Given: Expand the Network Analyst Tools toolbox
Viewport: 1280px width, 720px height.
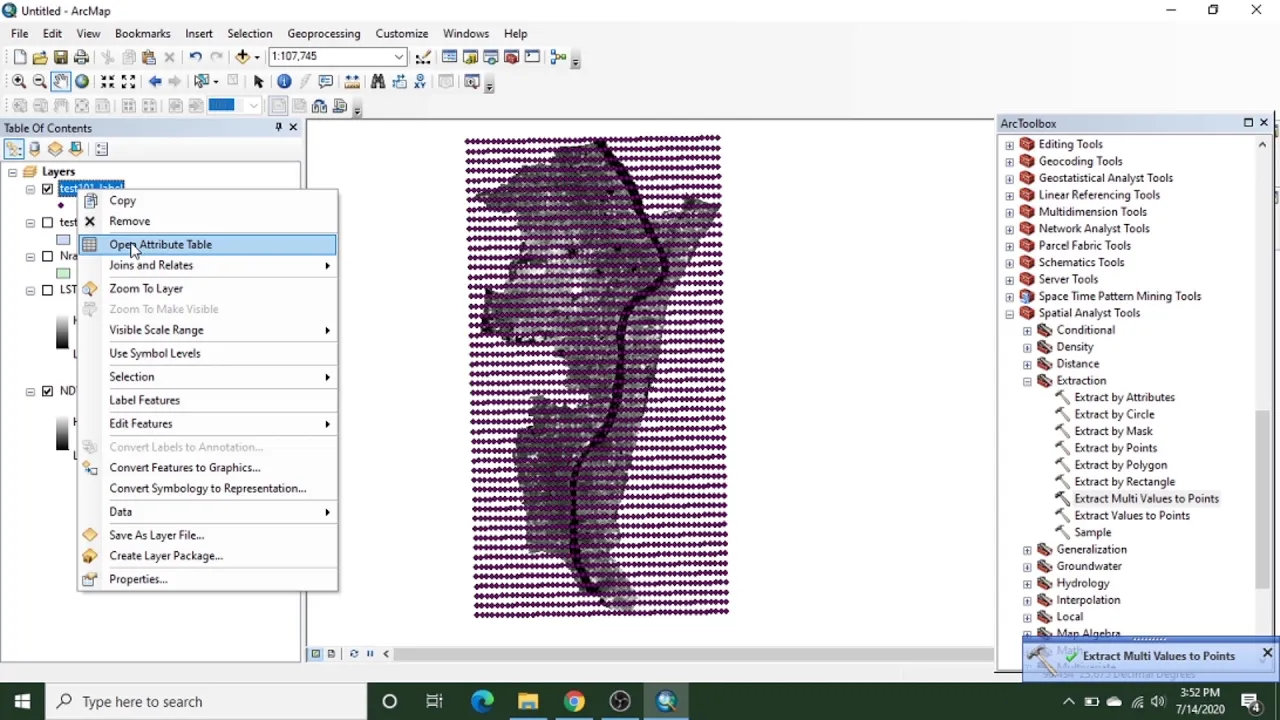Looking at the screenshot, I should pos(1009,229).
